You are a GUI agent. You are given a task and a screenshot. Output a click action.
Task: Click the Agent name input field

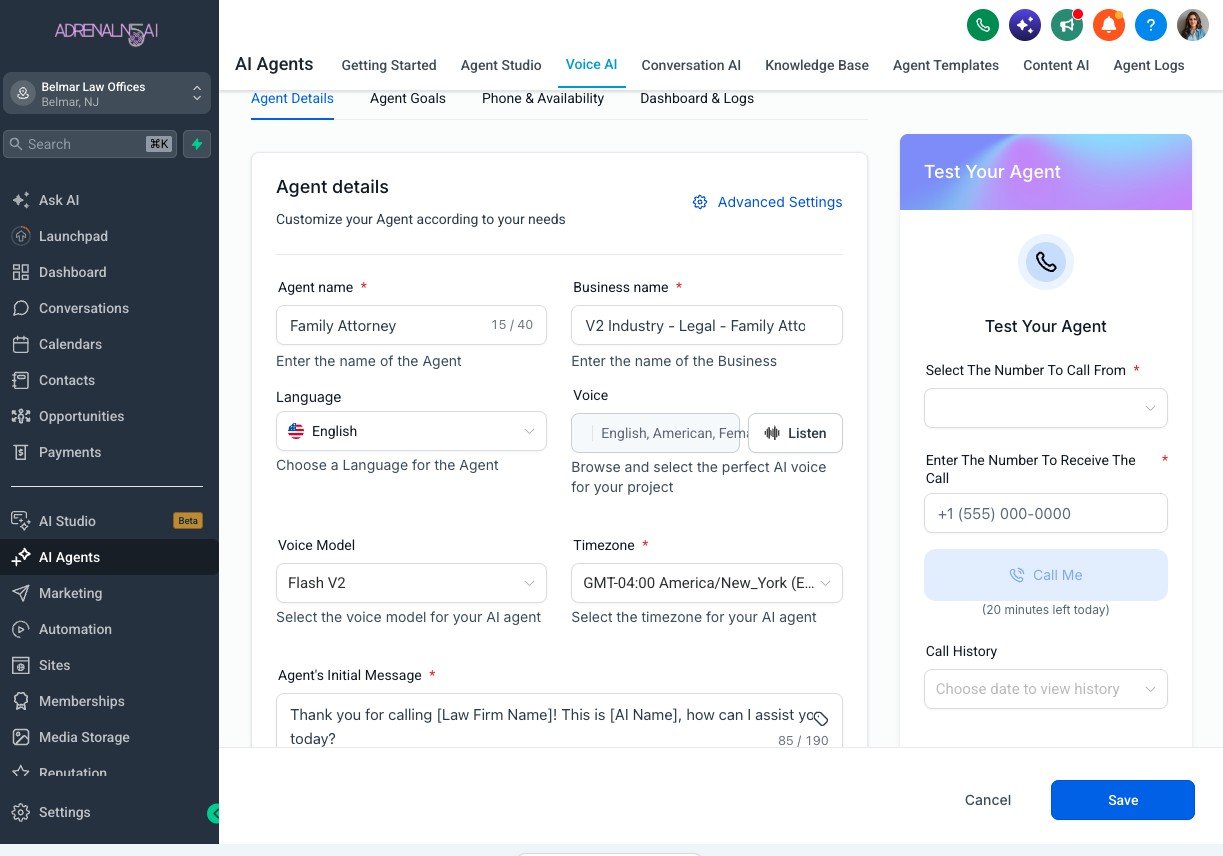[x=411, y=325]
